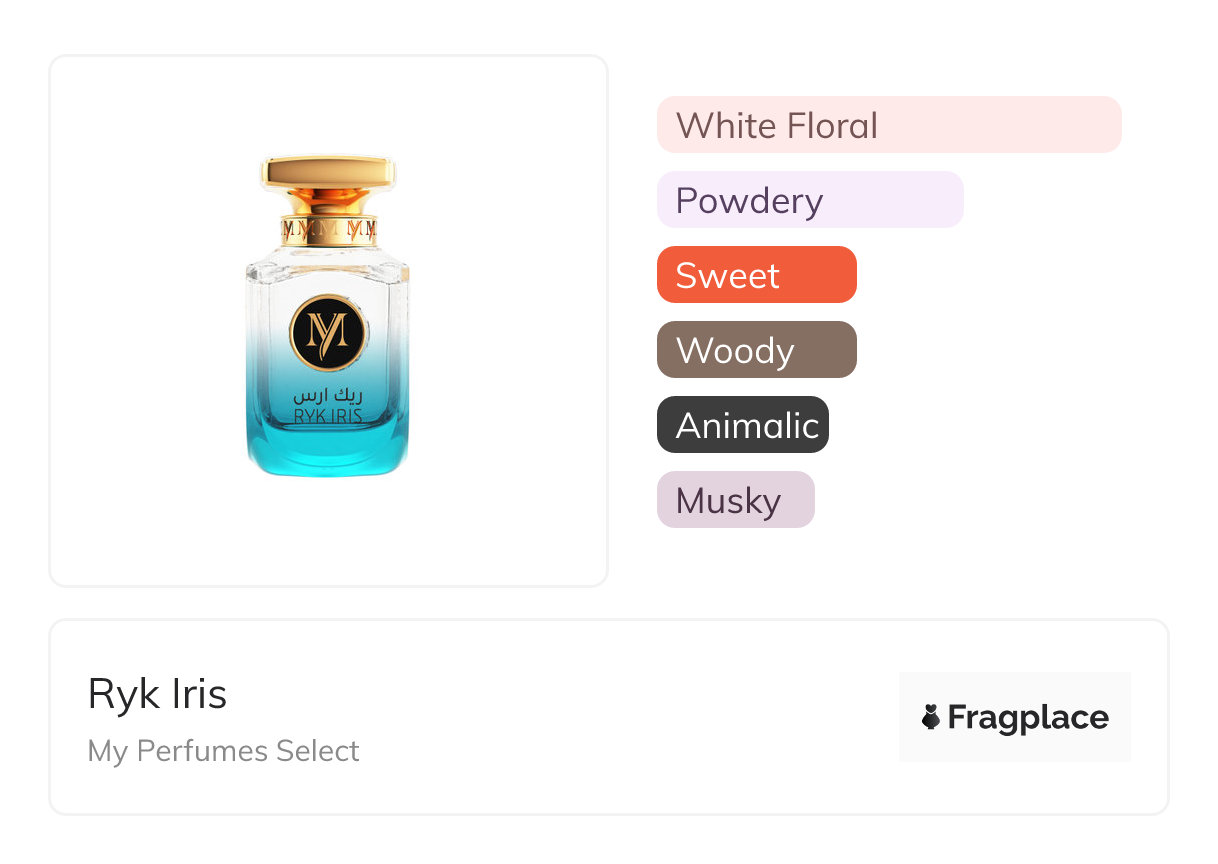Open the My Perfumes Select brand link
1218x864 pixels.
click(x=223, y=751)
